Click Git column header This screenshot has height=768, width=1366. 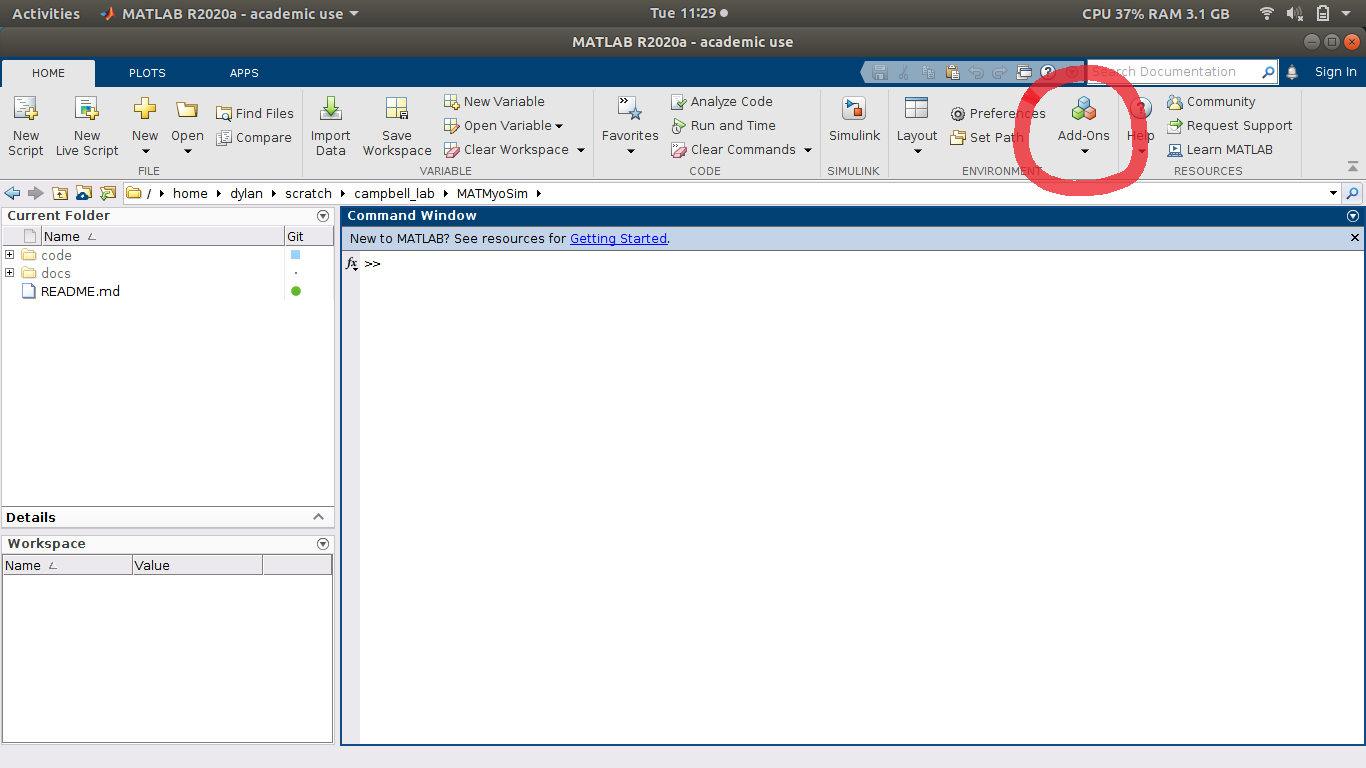click(309, 237)
